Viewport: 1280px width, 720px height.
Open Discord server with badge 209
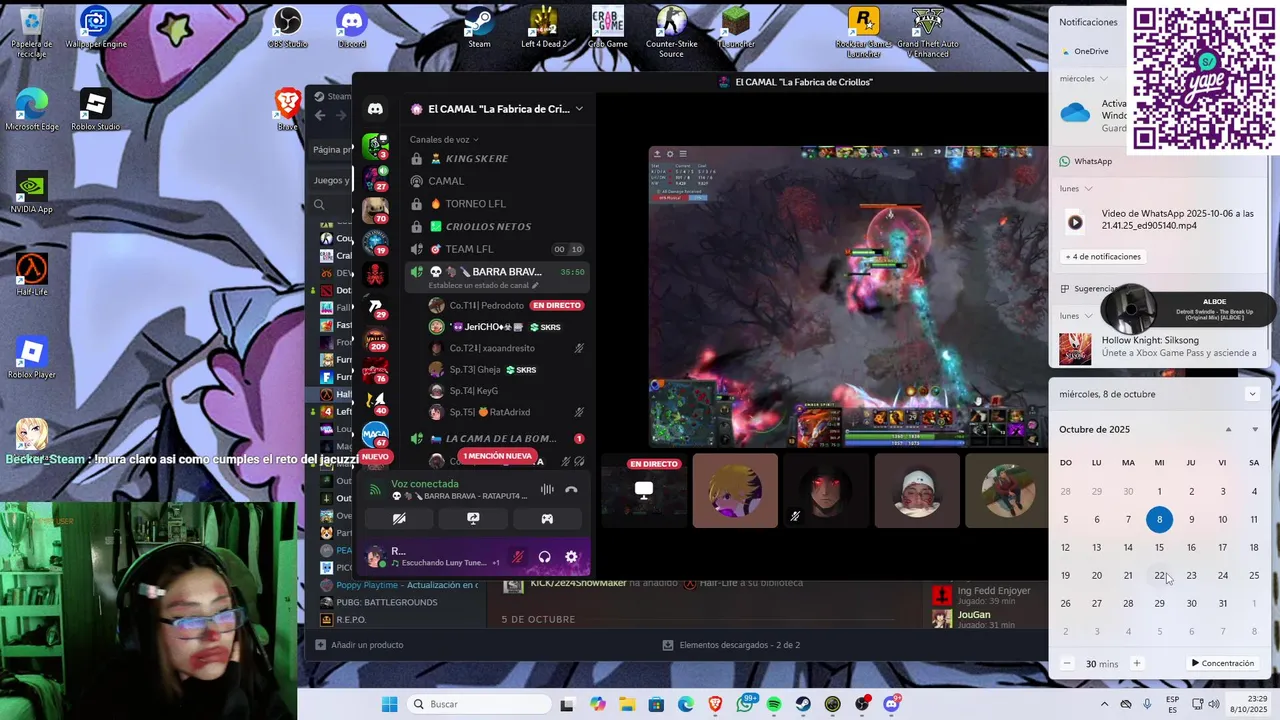[375, 340]
